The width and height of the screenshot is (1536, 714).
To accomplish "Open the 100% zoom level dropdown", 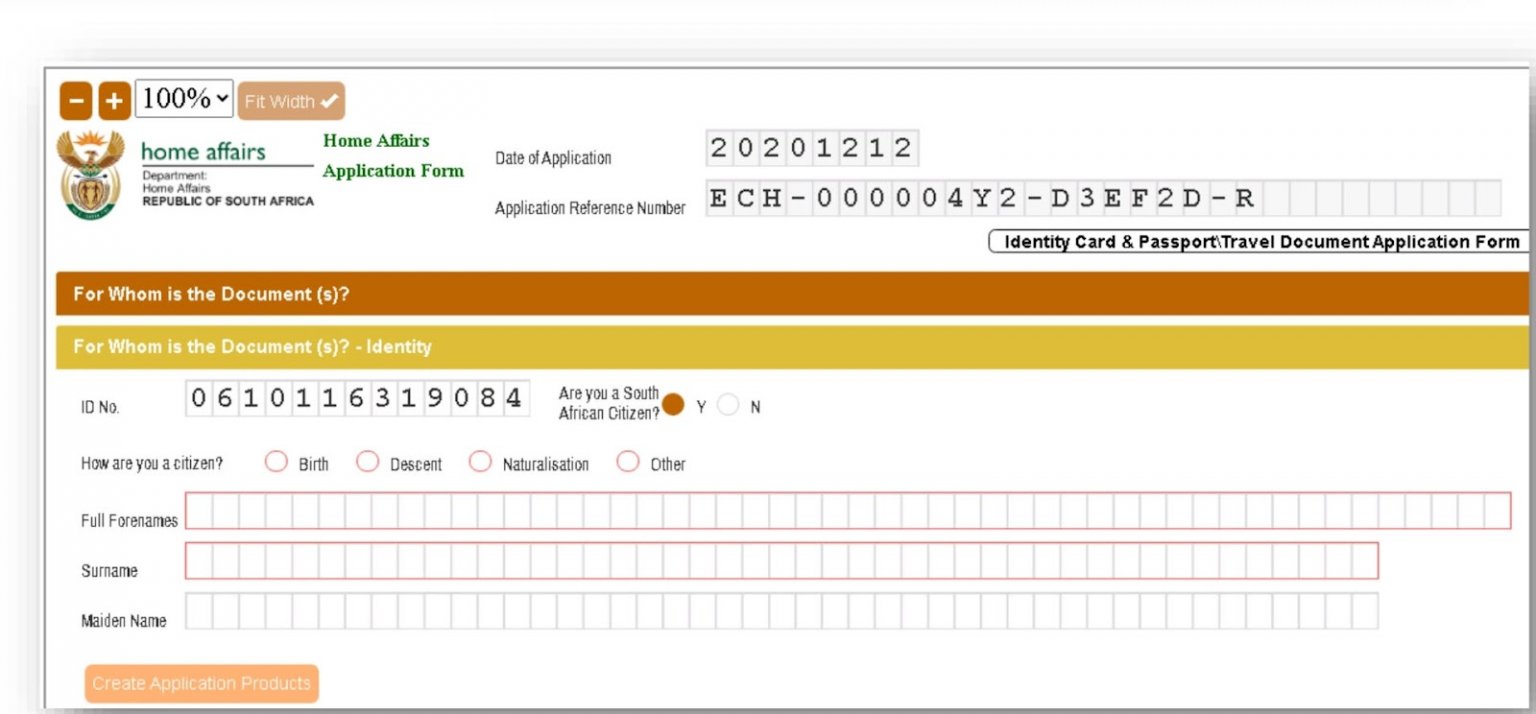I will (x=184, y=99).
